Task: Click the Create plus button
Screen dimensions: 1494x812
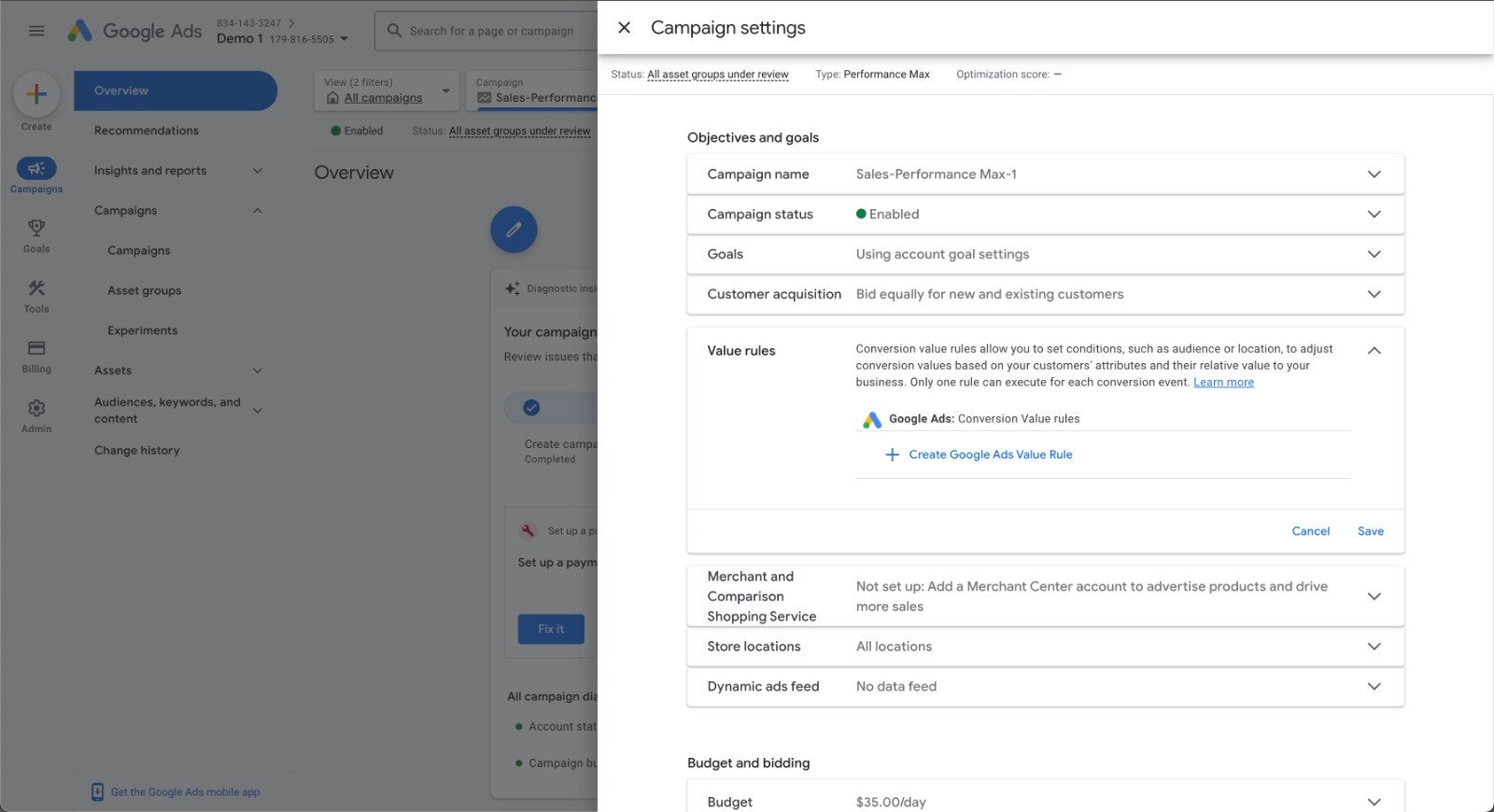Action: pyautogui.click(x=36, y=93)
